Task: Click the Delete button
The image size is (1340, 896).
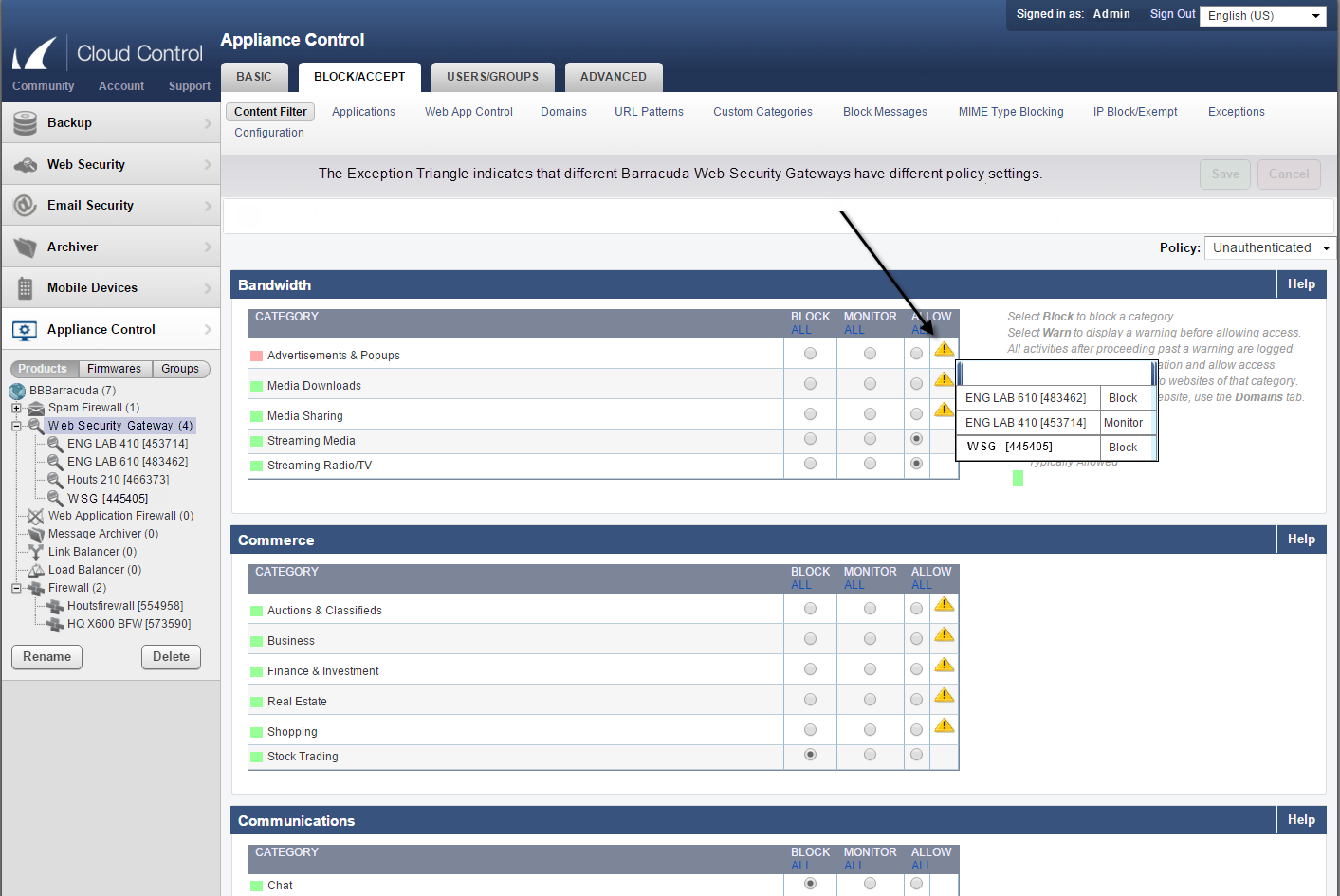Action: 172,657
